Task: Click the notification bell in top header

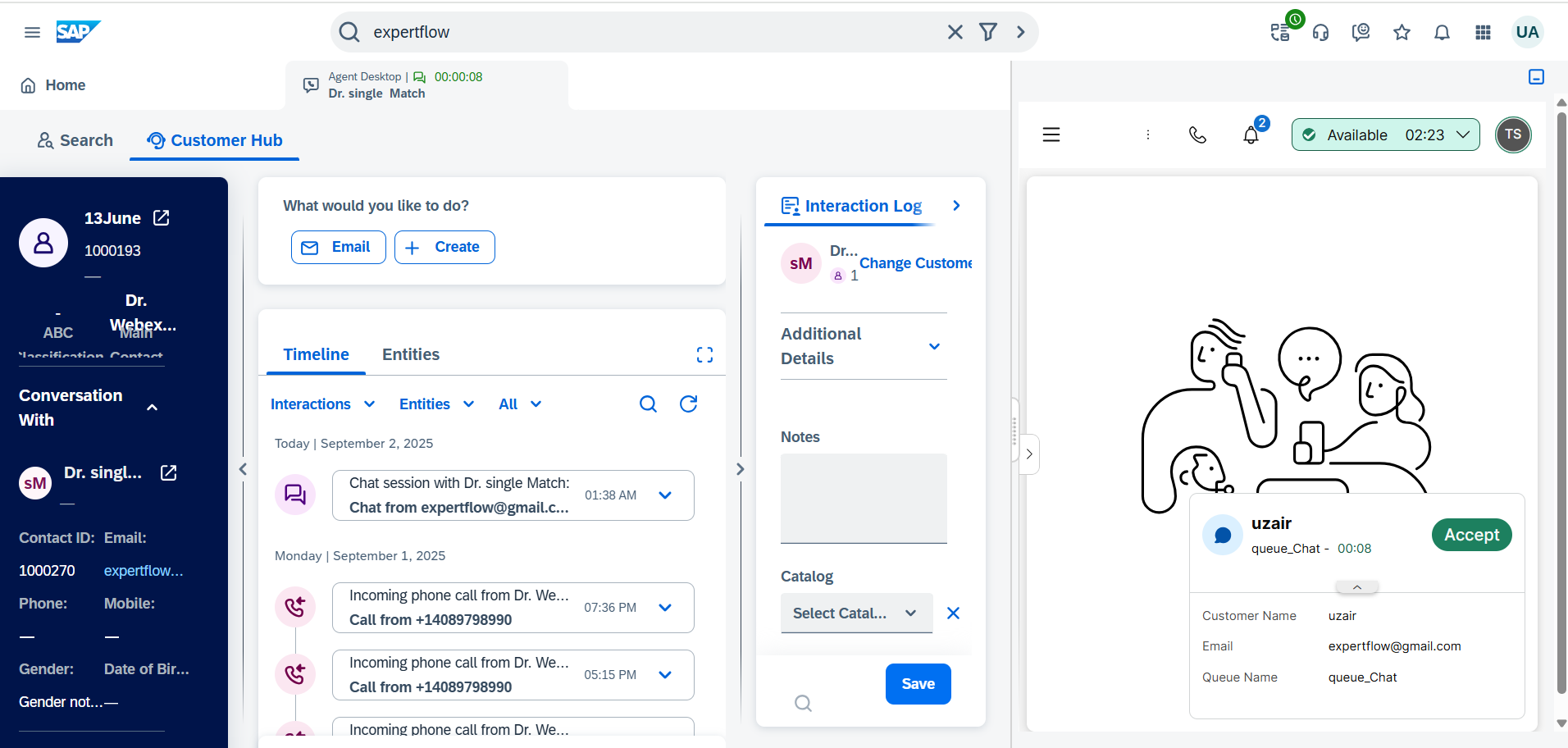Action: pyautogui.click(x=1442, y=32)
